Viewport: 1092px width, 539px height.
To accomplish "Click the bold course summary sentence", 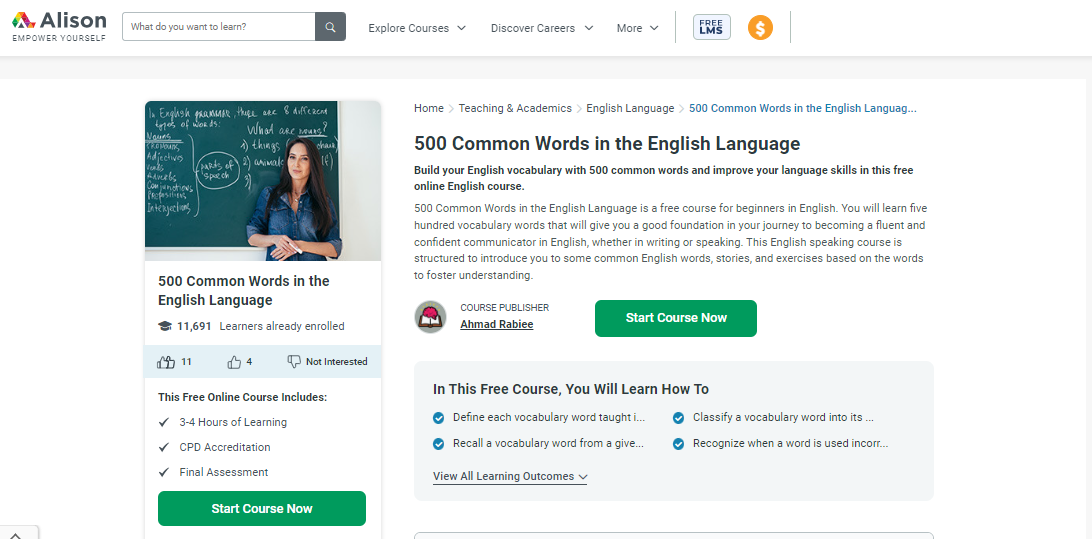I will click(x=663, y=178).
